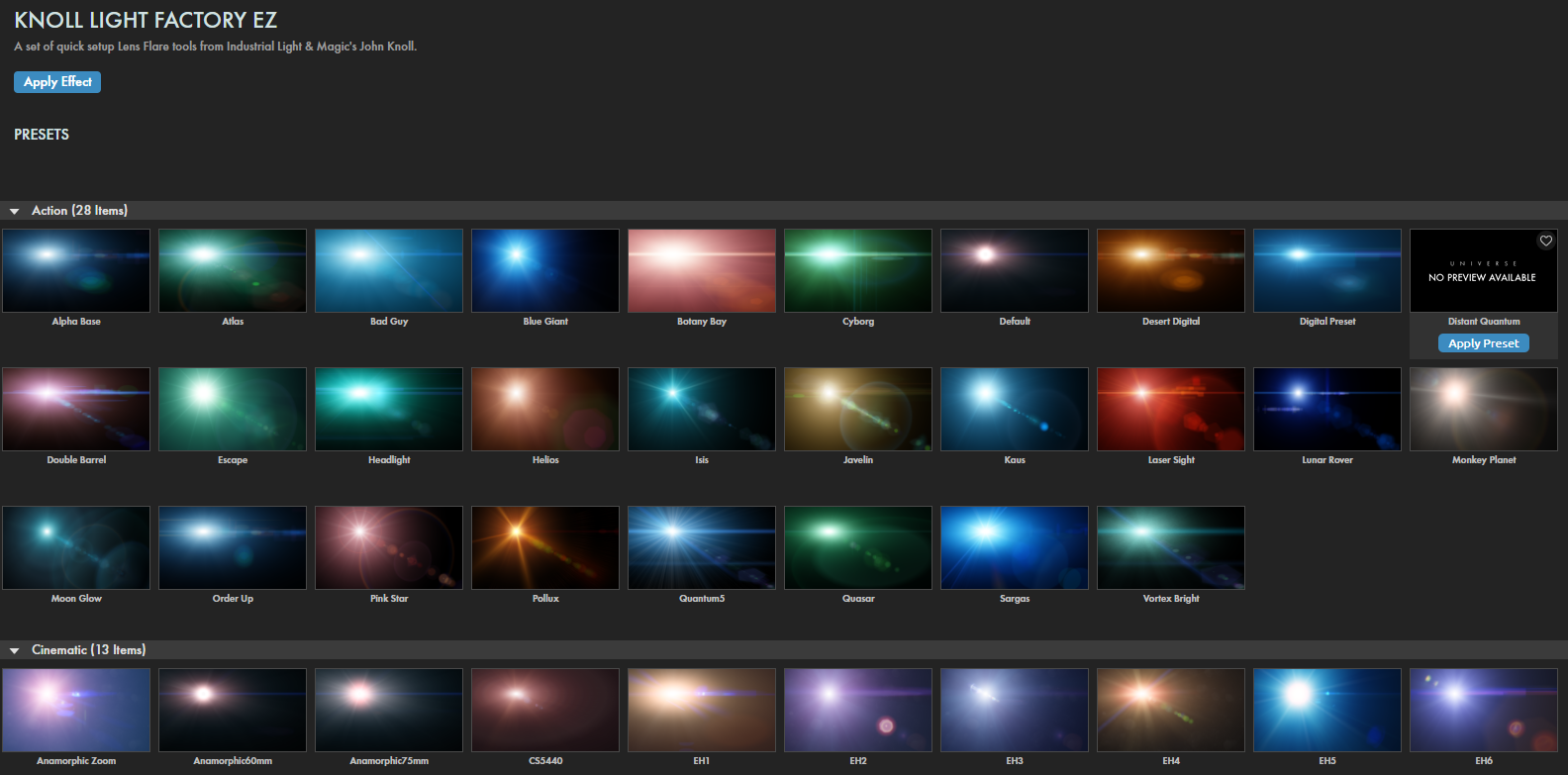The image size is (1568, 775).
Task: Select the EH3 cinematic thumbnail
Action: point(1015,710)
